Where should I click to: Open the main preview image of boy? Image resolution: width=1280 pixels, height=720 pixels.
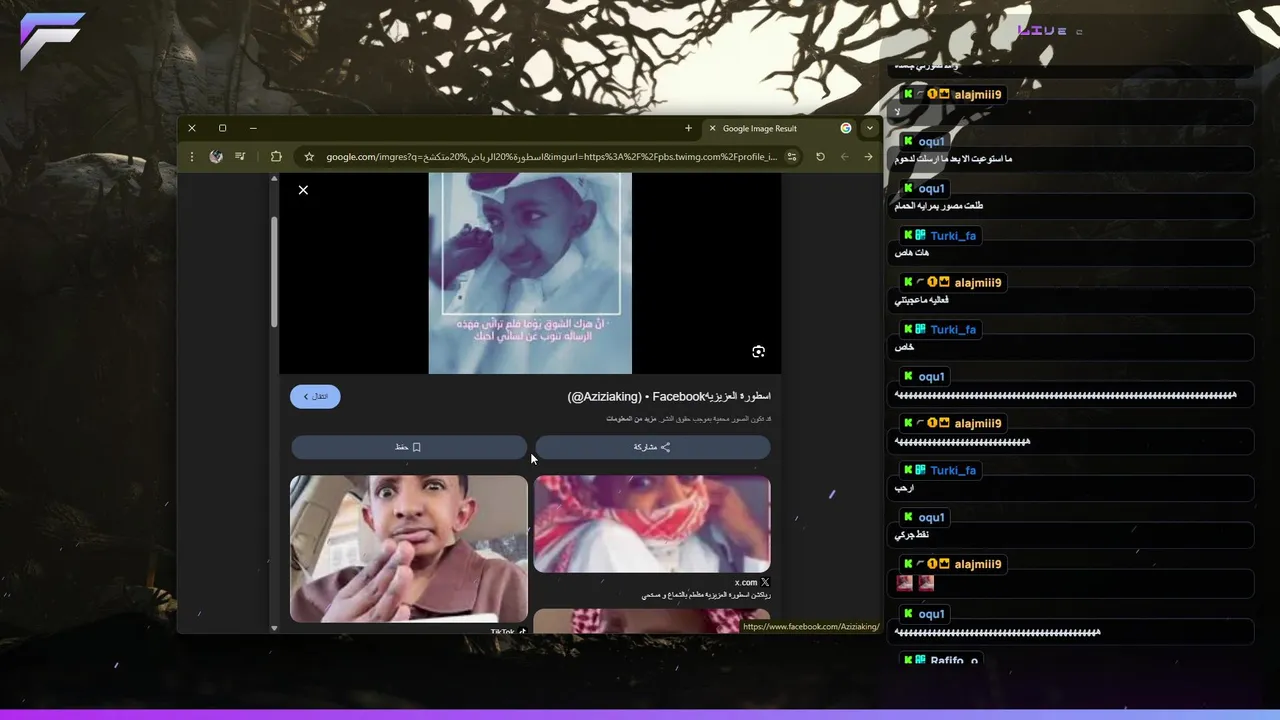530,273
